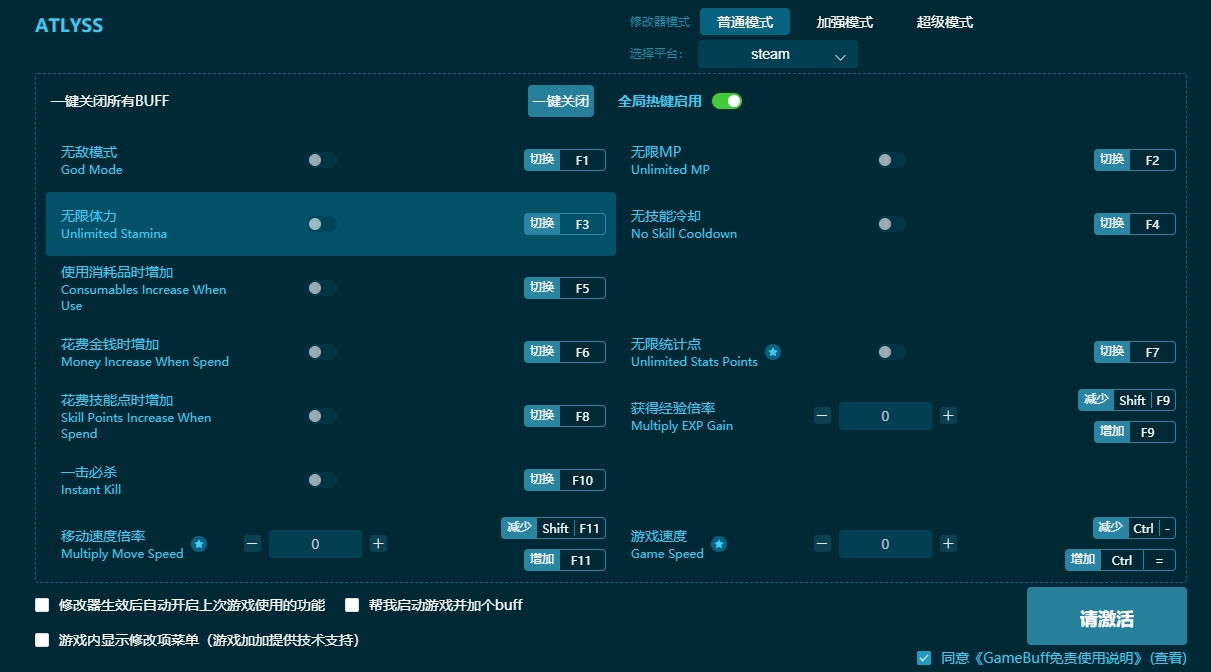The height and width of the screenshot is (672, 1211).
Task: Check the 帮我启动游戏并加个buff checkbox
Action: pyautogui.click(x=352, y=605)
